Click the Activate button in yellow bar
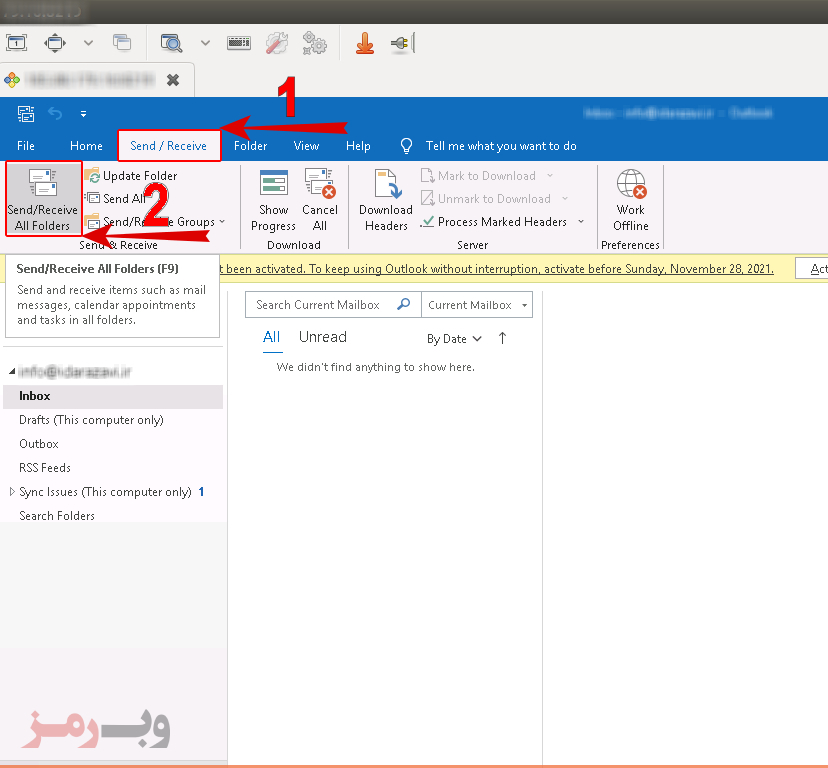828x768 pixels. [812, 269]
